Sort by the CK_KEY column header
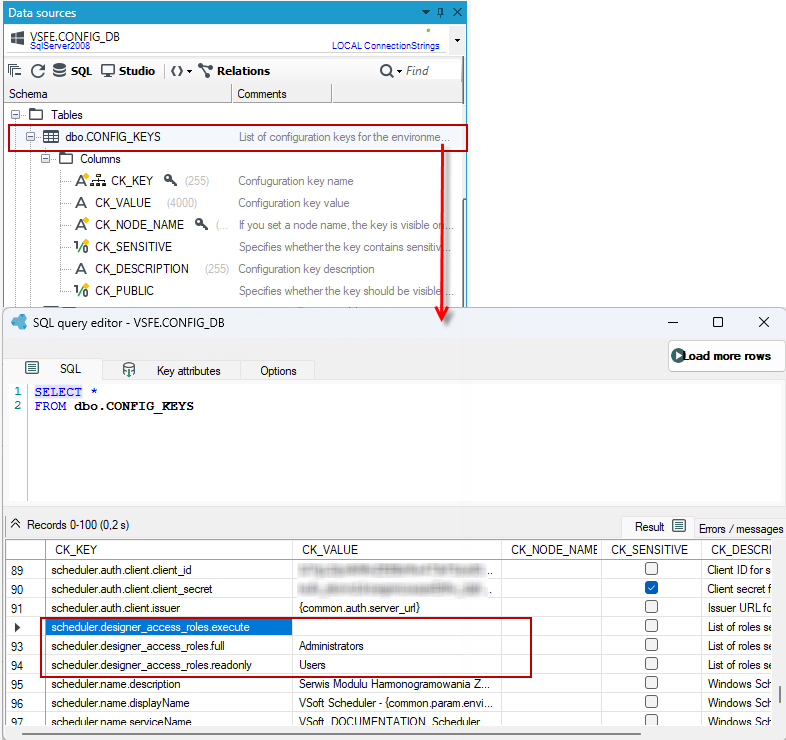Screen dimensions: 786x740 coord(169,550)
